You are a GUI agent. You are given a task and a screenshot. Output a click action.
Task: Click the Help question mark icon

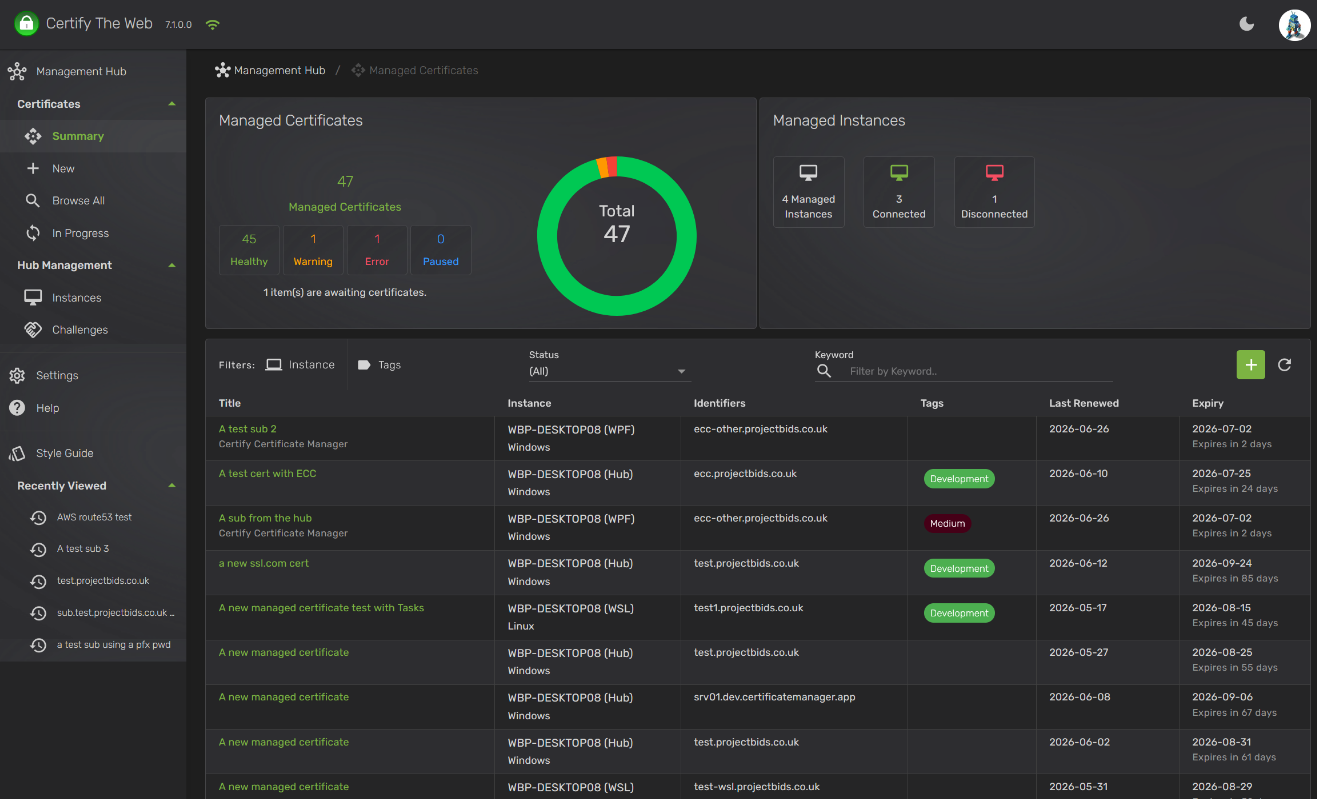click(17, 408)
